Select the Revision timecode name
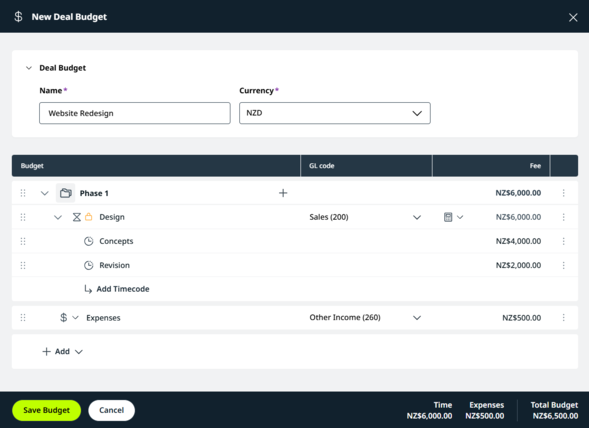The image size is (589, 428). click(115, 265)
